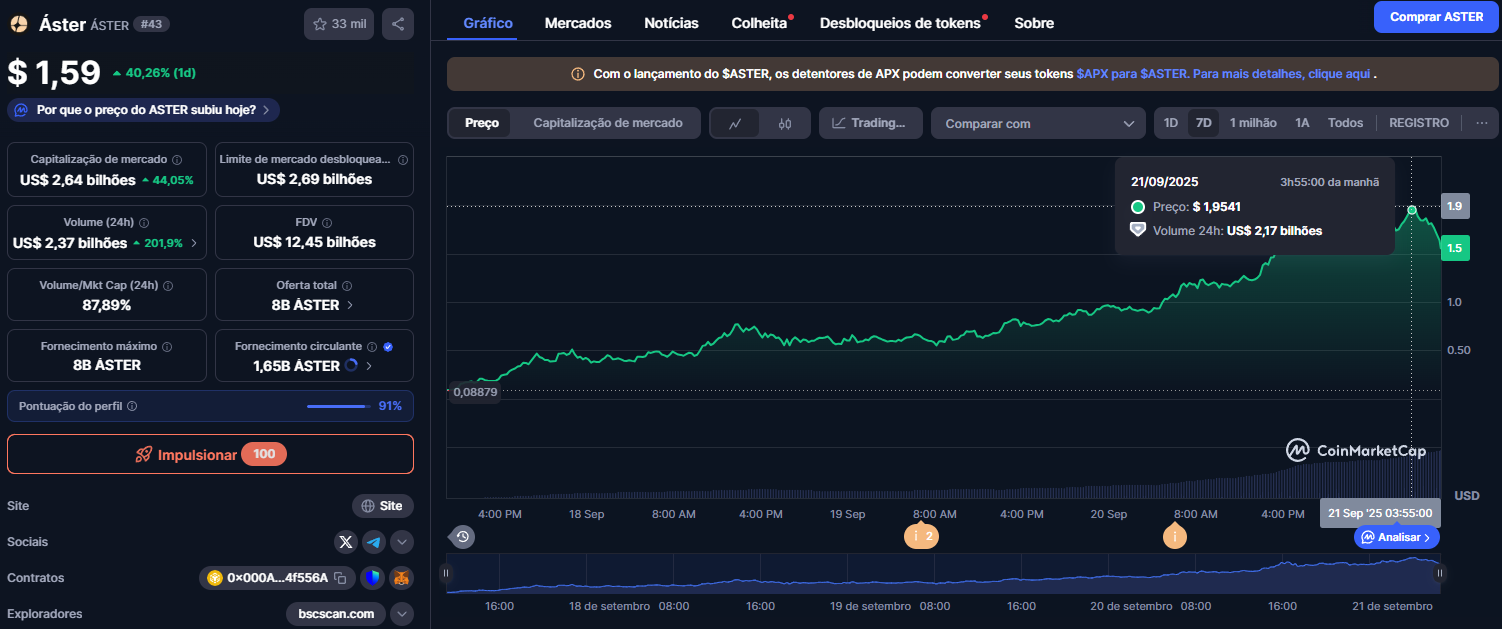Viewport: 1502px width, 629px height.
Task: Click the orange info marker near 20 Sep
Action: tap(1175, 536)
